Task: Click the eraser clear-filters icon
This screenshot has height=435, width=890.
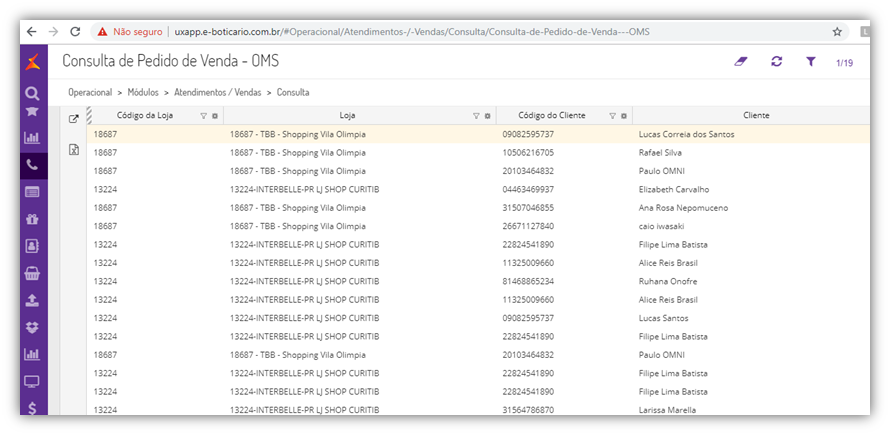Action: [741, 62]
